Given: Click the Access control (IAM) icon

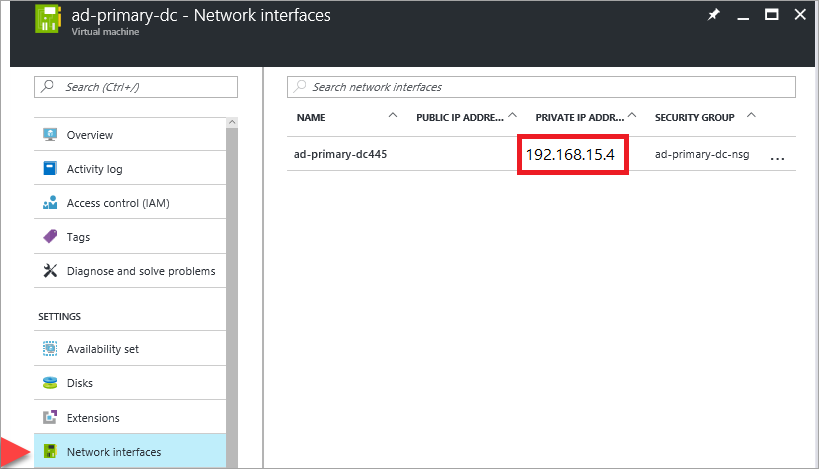Looking at the screenshot, I should (50, 203).
